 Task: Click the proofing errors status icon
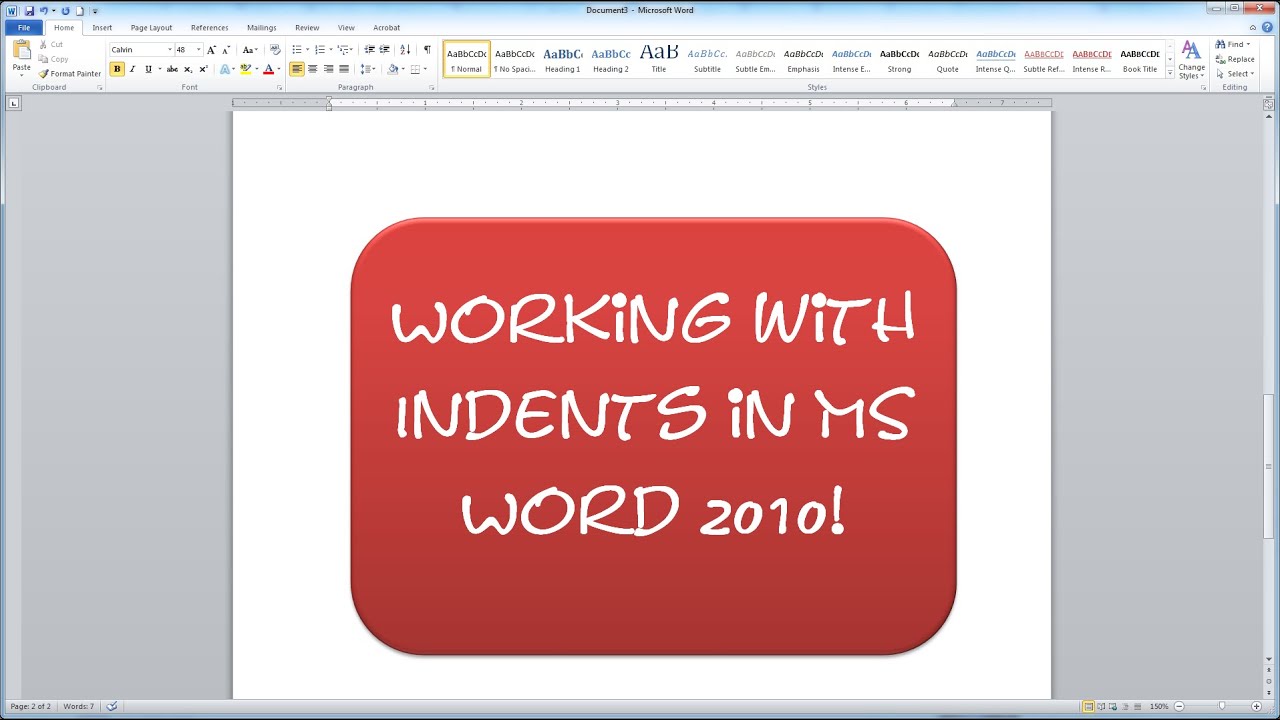(112, 706)
